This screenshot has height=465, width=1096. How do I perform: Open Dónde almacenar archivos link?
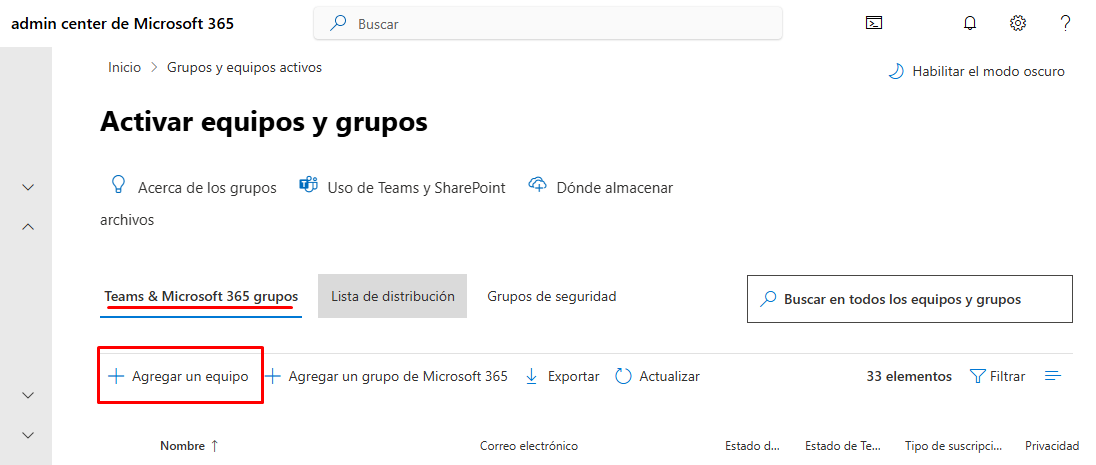pos(614,187)
